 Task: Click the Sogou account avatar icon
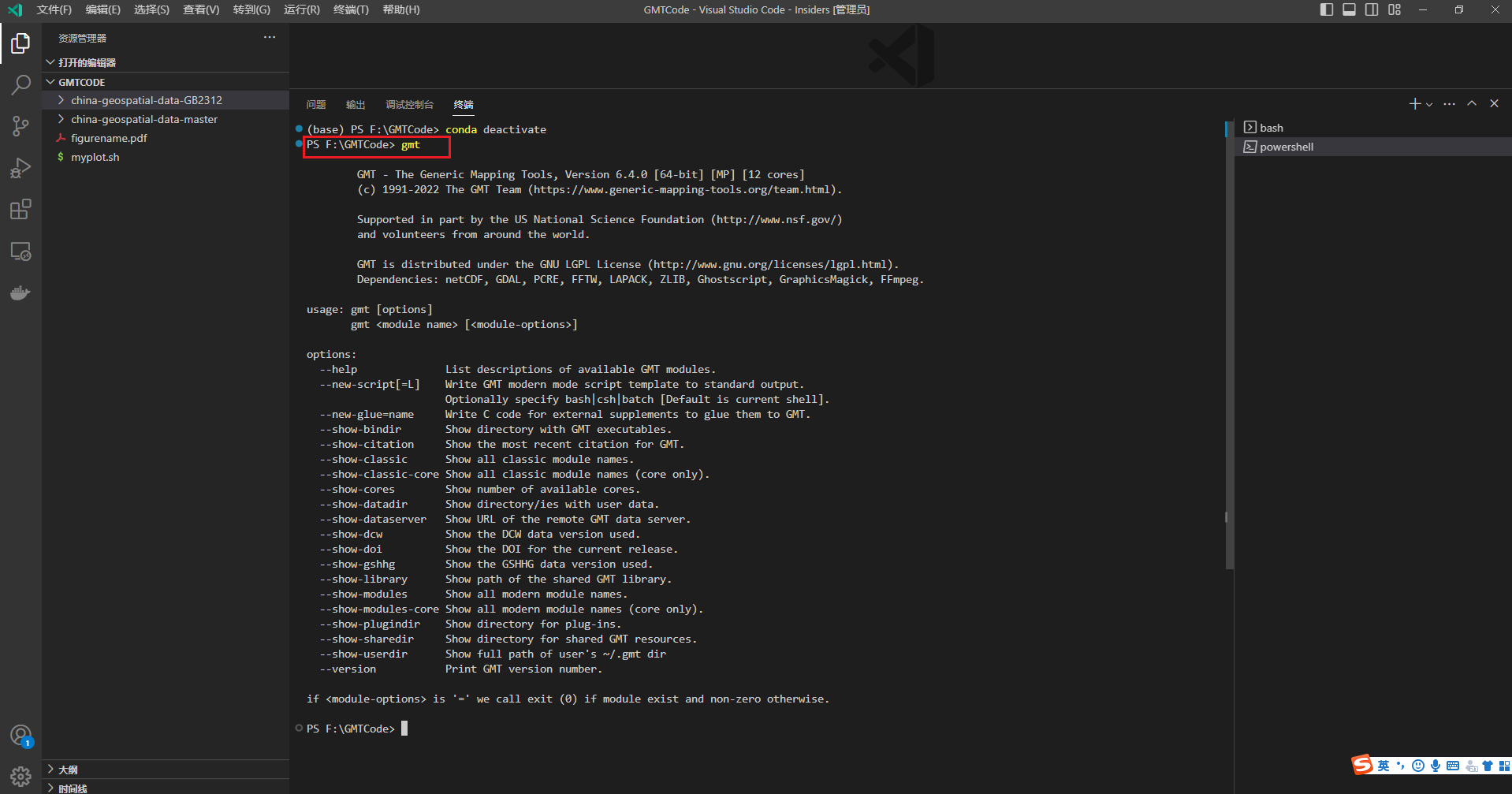(x=1471, y=766)
